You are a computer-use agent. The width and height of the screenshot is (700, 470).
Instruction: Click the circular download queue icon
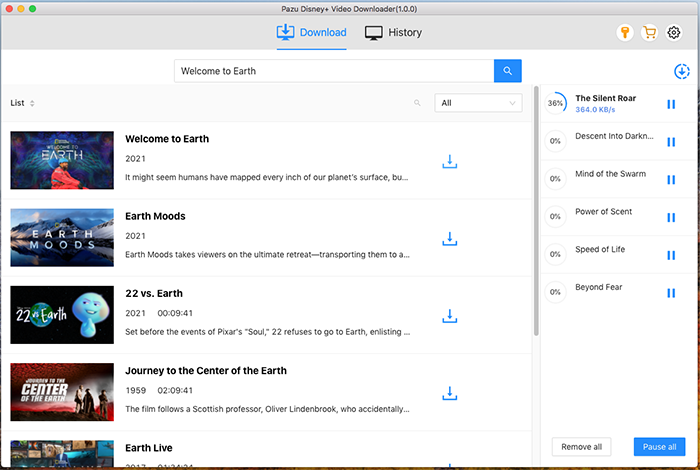pyautogui.click(x=682, y=71)
